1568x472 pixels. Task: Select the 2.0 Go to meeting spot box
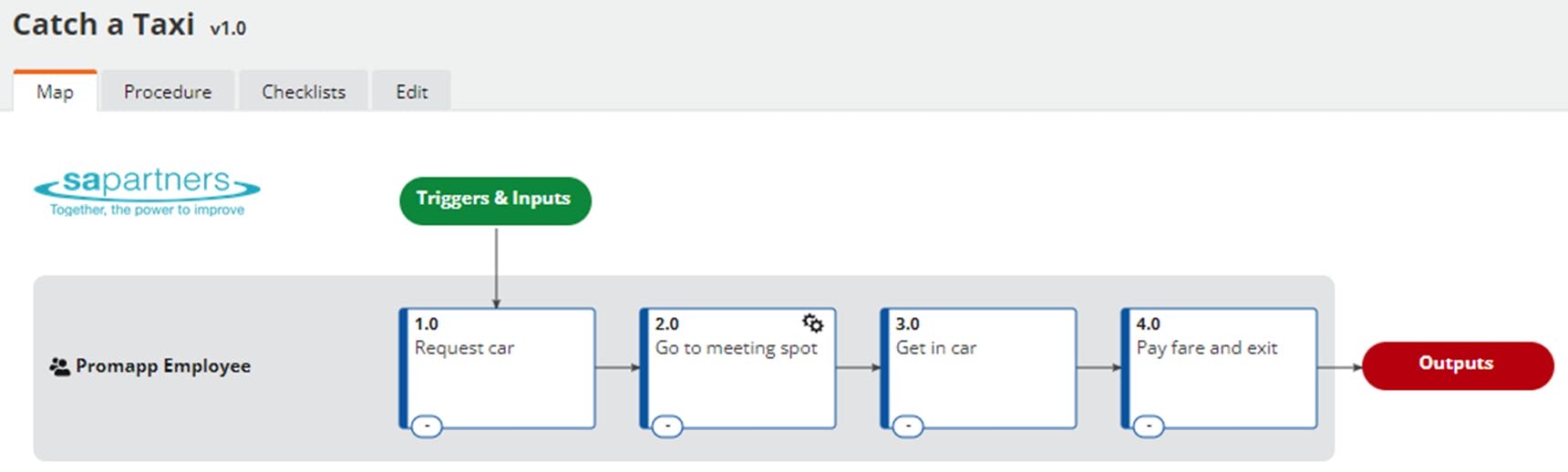739,378
